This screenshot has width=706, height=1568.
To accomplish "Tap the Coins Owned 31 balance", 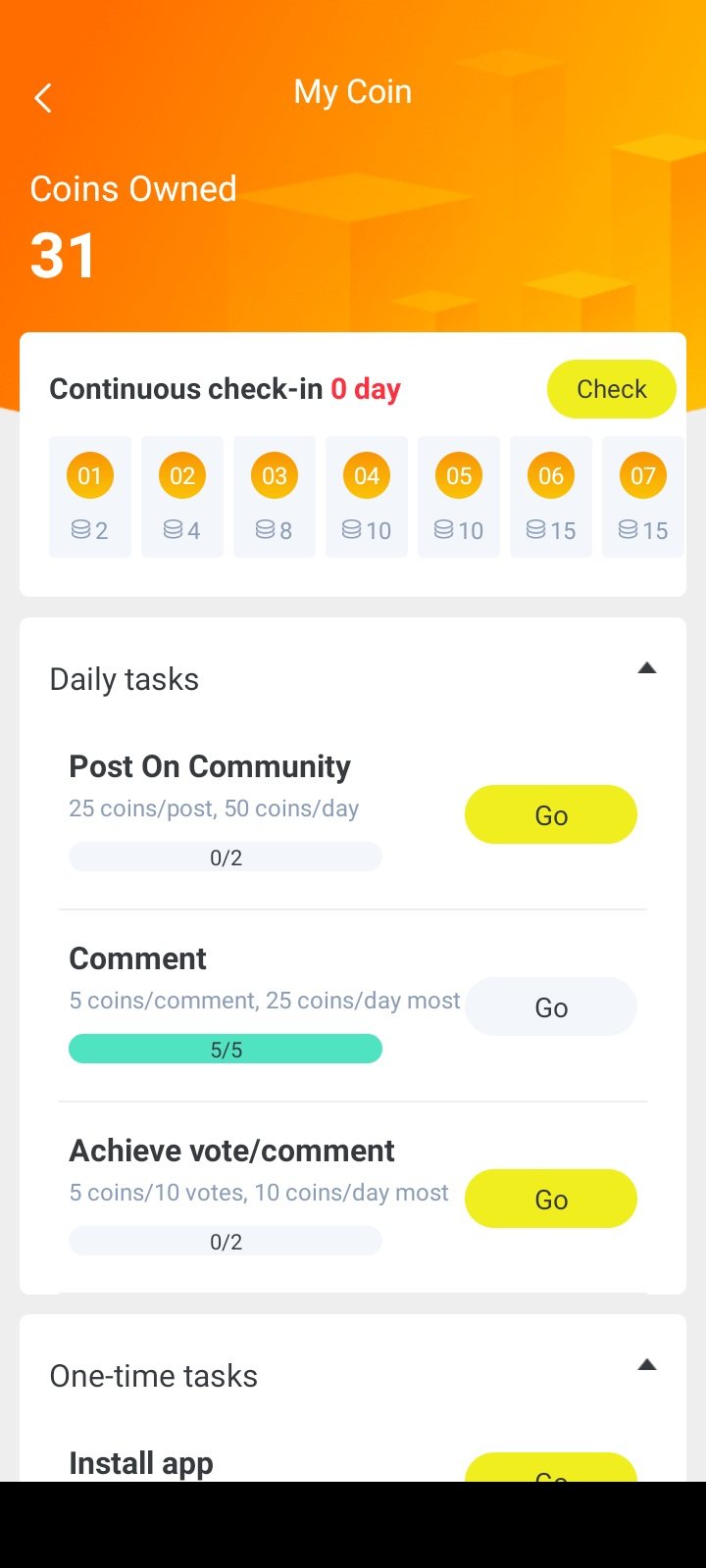I will (63, 257).
